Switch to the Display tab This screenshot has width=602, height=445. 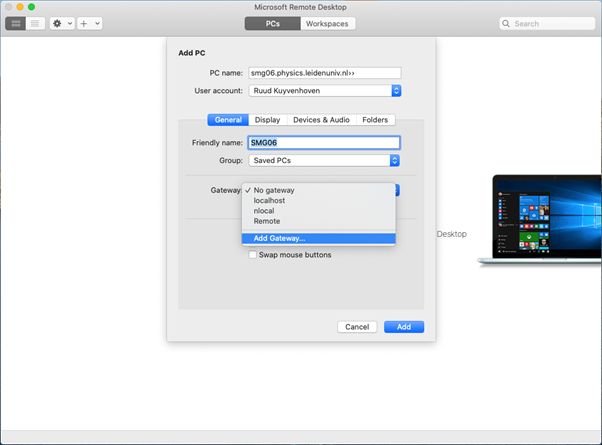click(267, 120)
